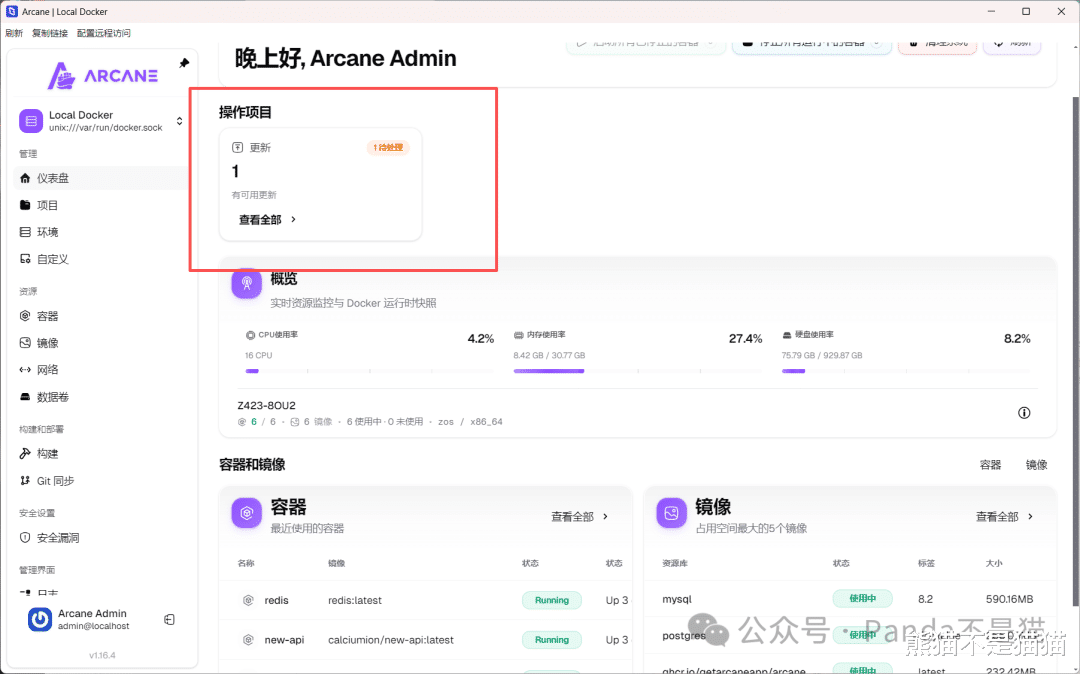Click the Z423-8OU2 host name
The image size is (1080, 674).
(x=267, y=406)
